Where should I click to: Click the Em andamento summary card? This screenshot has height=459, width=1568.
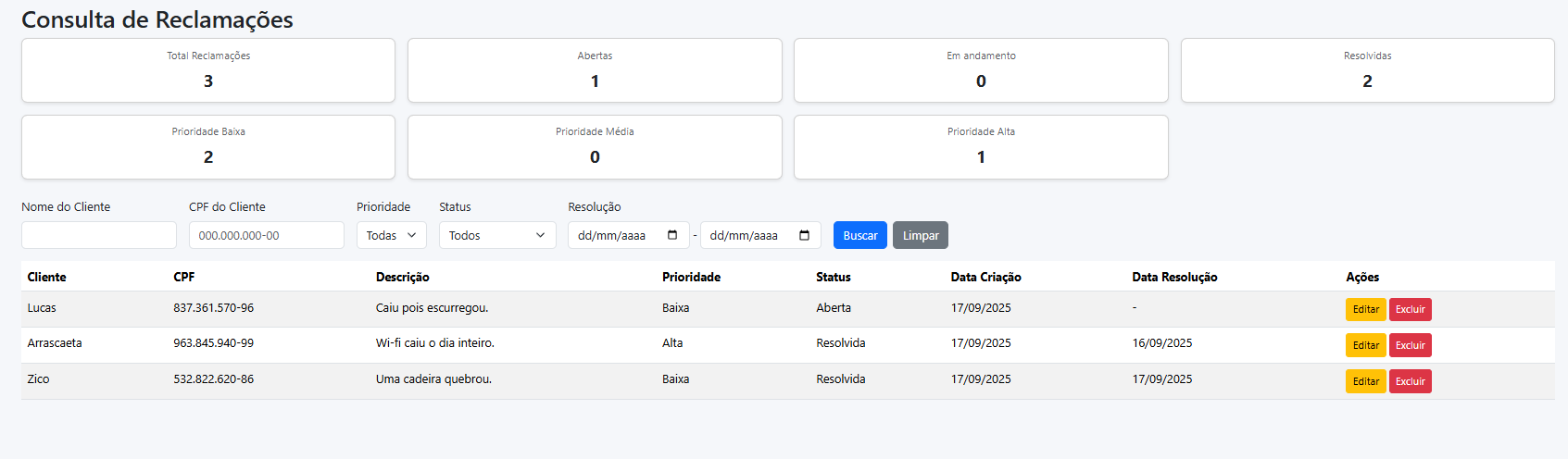tap(981, 70)
